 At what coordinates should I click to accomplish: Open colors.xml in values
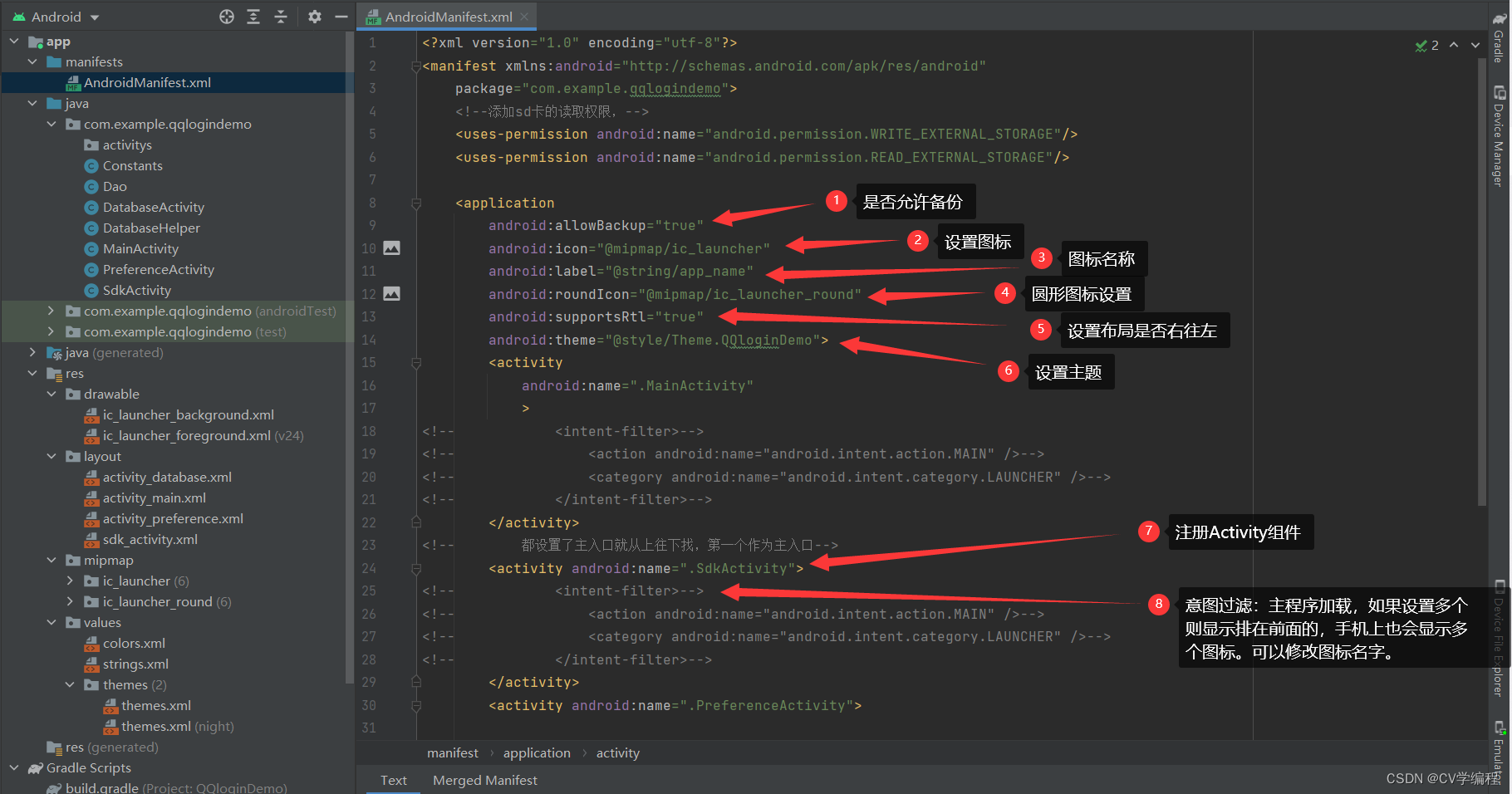pyautogui.click(x=134, y=643)
